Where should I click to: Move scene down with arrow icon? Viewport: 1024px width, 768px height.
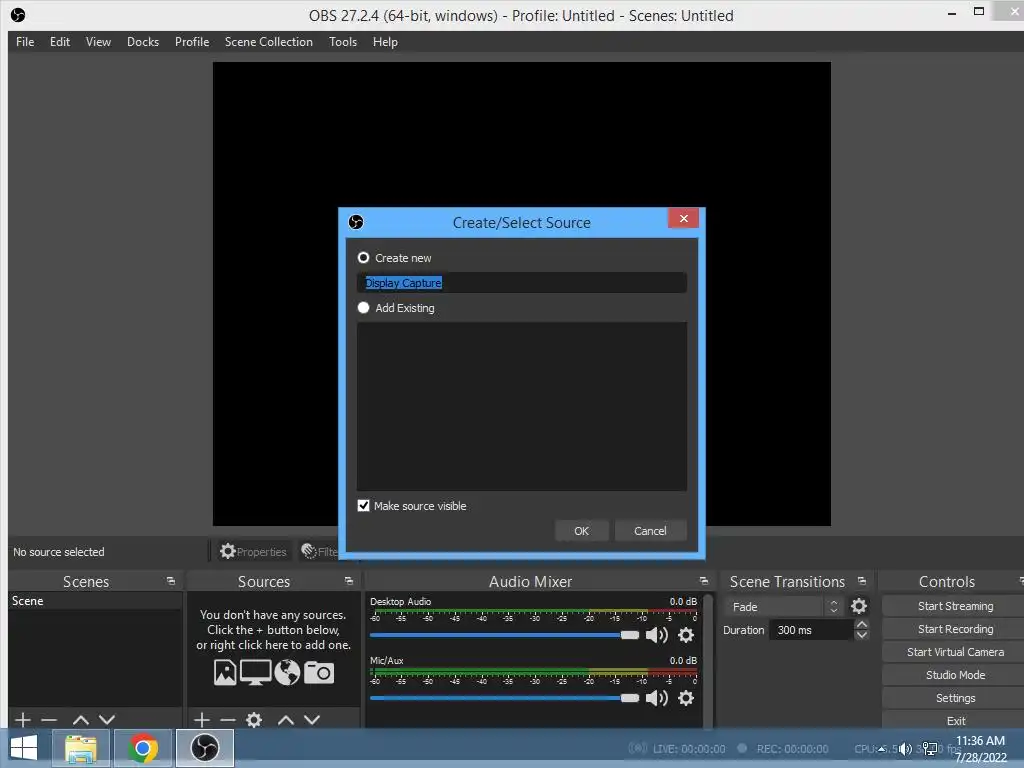[107, 720]
